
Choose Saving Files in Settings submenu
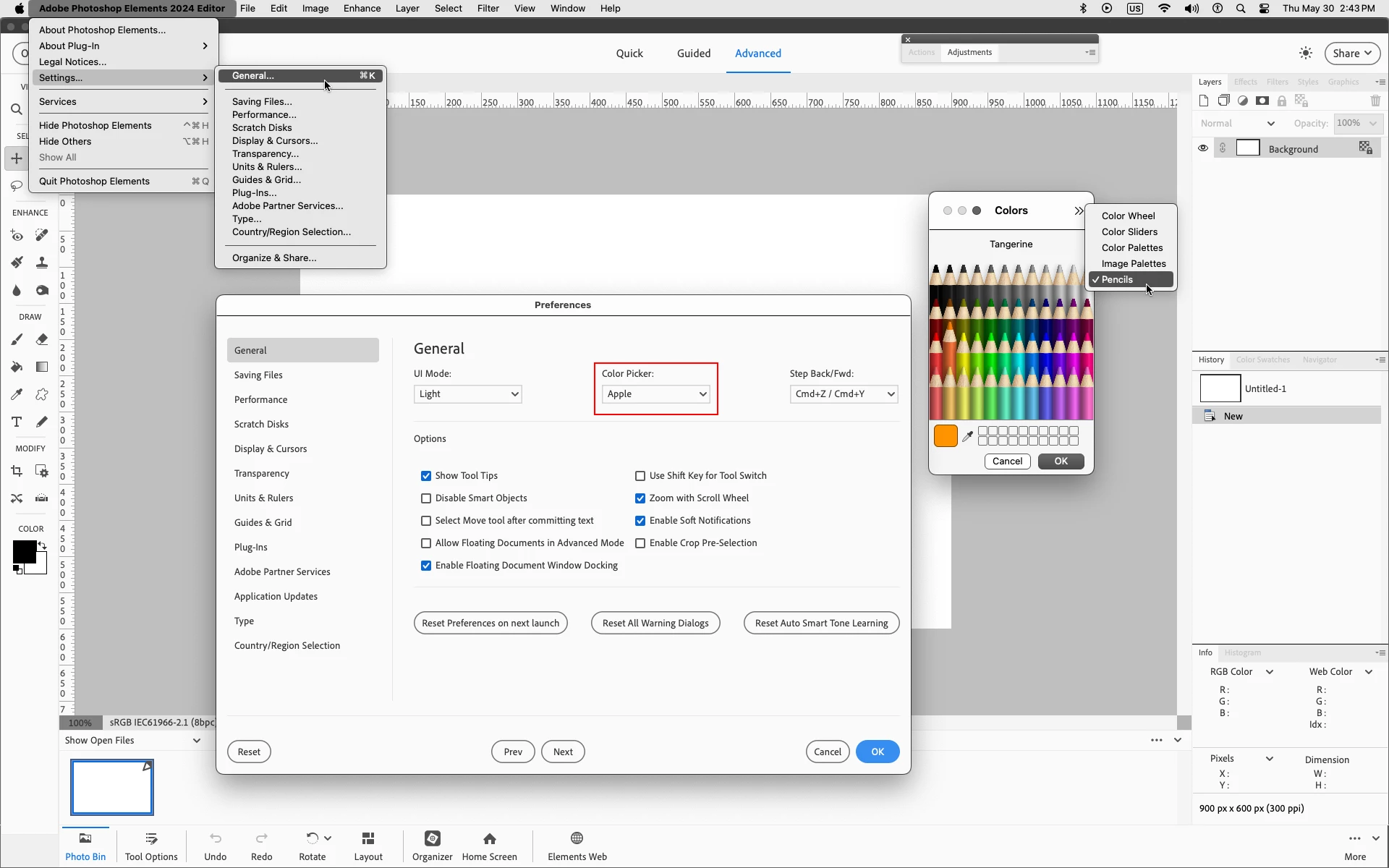262,101
